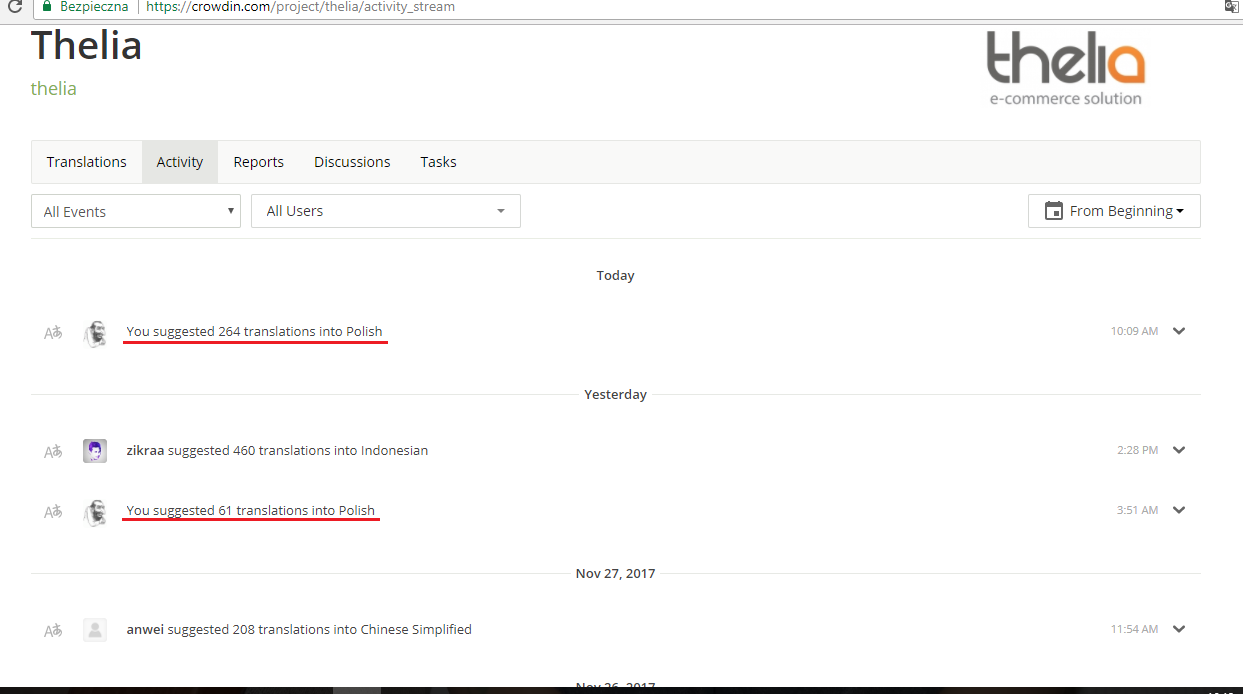Click the Nov 27, 2017 date heading
The width and height of the screenshot is (1243, 694).
coord(616,573)
